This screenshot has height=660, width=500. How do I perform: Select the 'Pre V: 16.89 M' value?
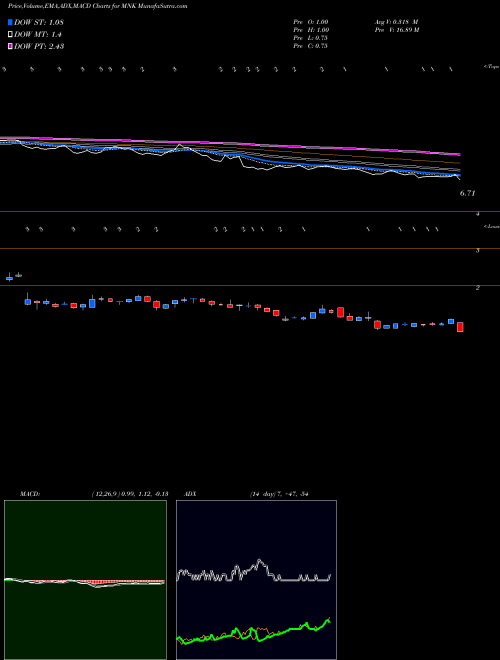[397, 30]
